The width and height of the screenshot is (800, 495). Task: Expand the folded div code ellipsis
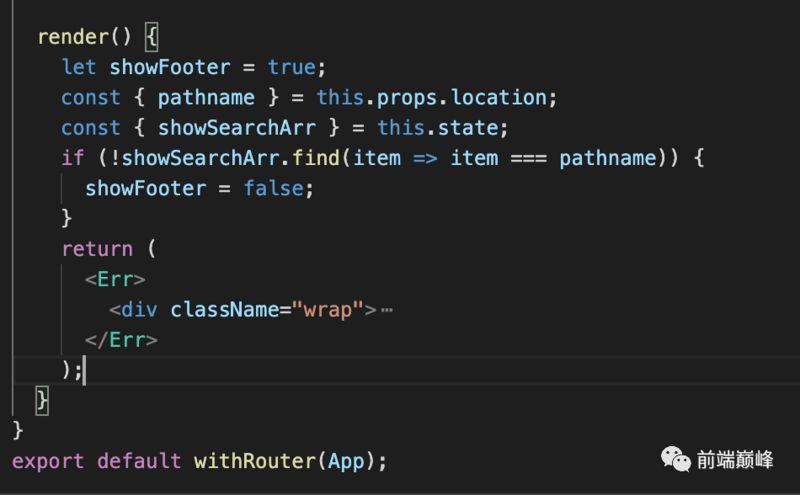tap(387, 310)
